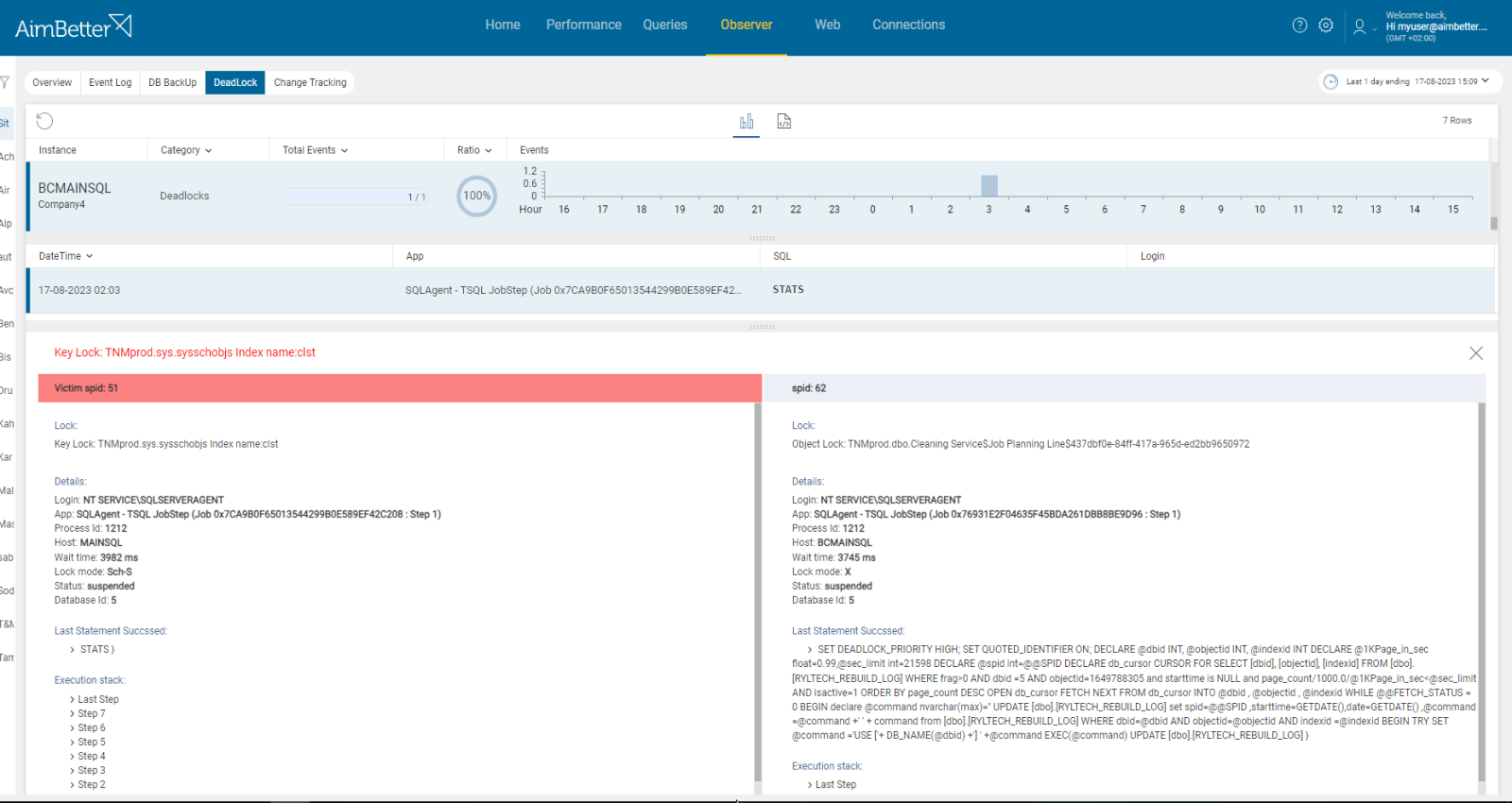Switch to code file view icon

[x=783, y=121]
